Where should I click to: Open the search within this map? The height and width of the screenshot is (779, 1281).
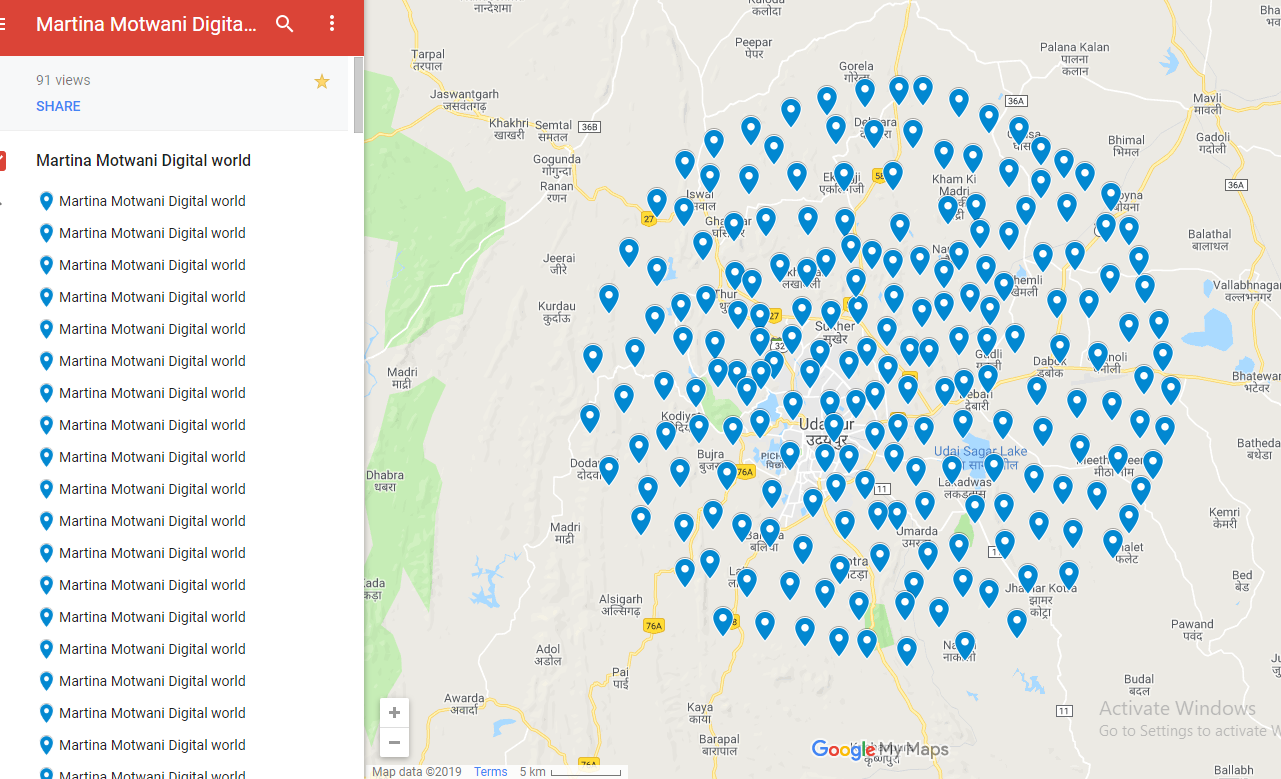pyautogui.click(x=284, y=24)
